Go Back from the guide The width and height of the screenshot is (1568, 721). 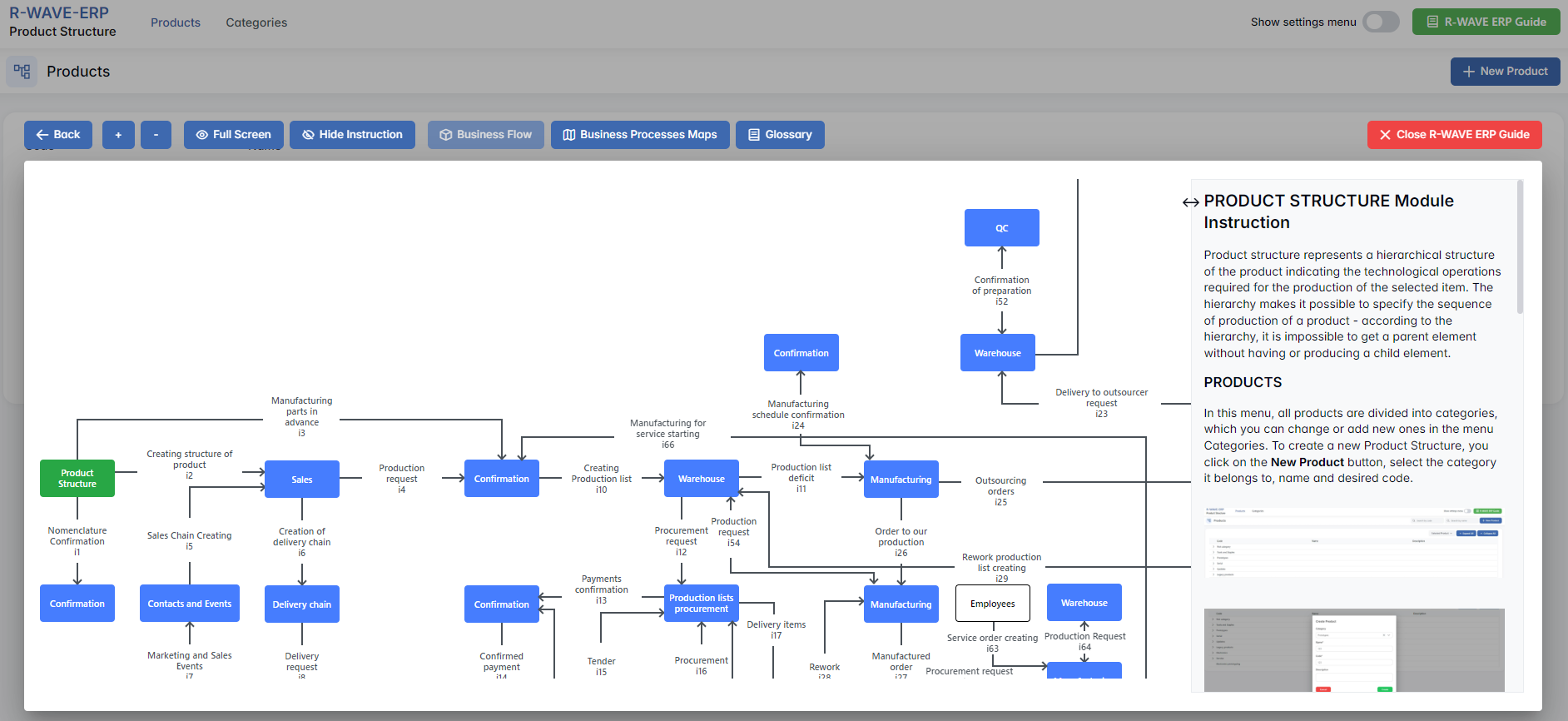[x=58, y=135]
